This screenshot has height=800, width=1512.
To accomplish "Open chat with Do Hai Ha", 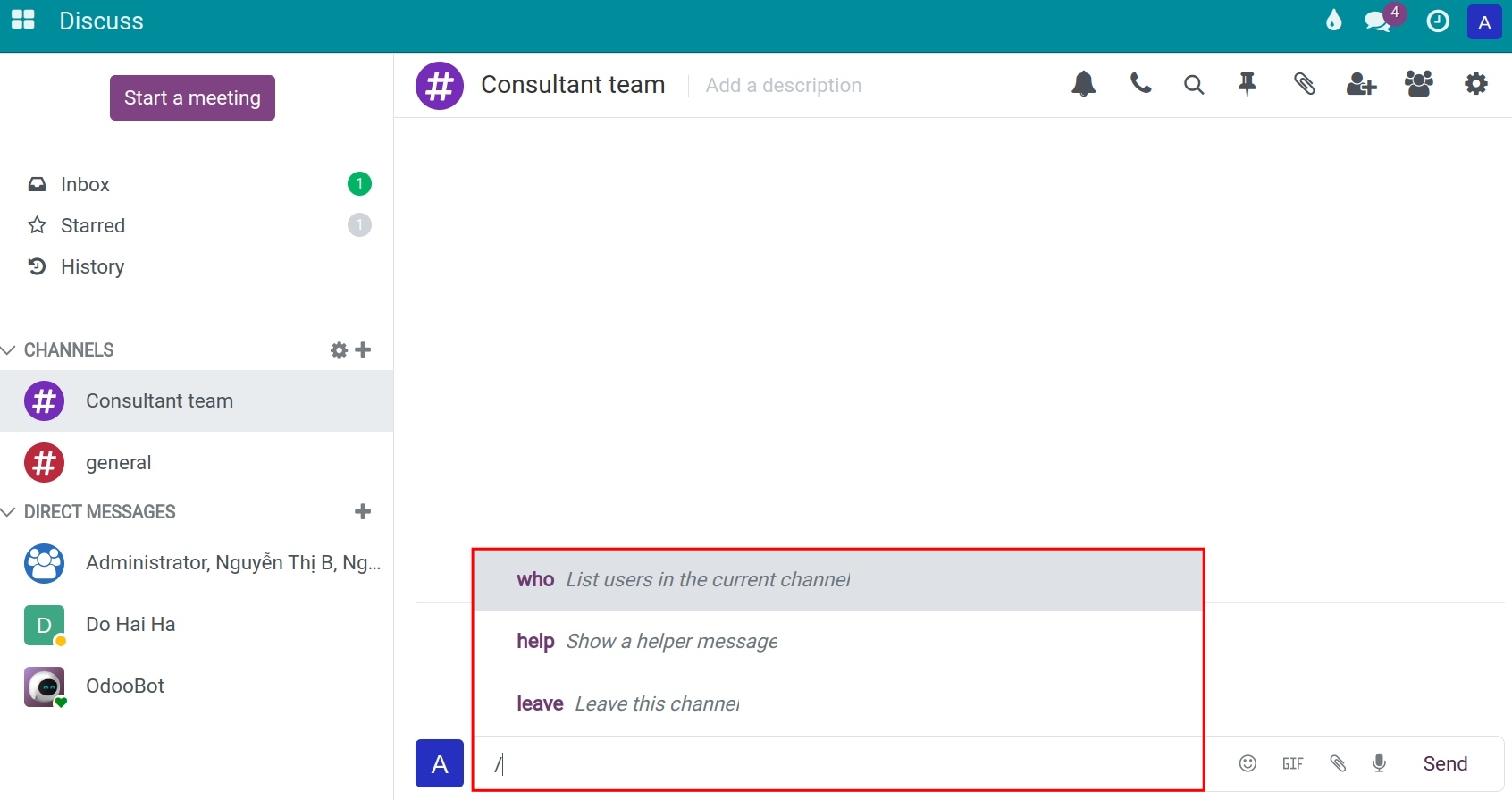I will tap(197, 625).
